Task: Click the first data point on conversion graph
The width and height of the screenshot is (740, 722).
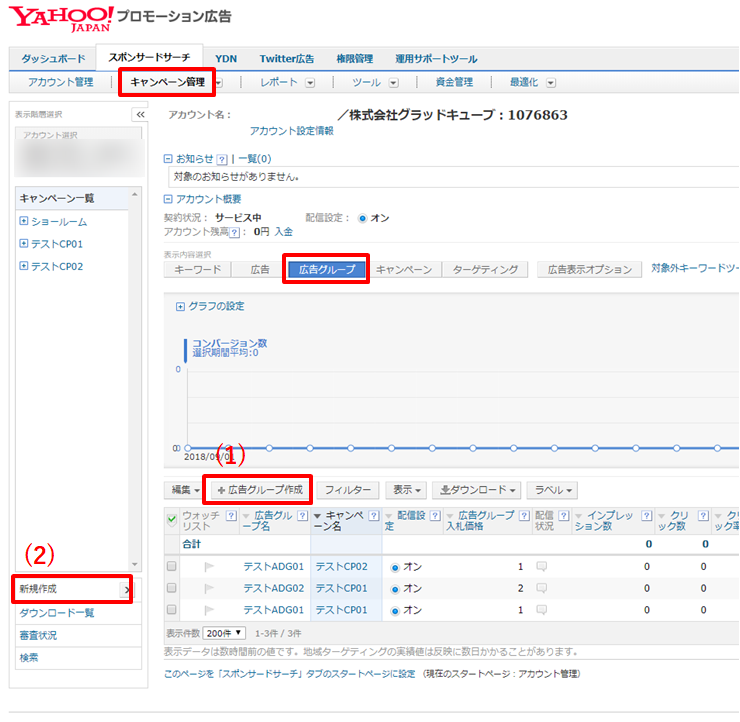Action: click(x=188, y=448)
